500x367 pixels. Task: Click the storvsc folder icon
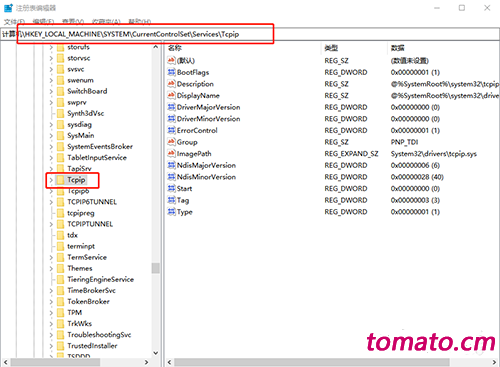[60, 58]
